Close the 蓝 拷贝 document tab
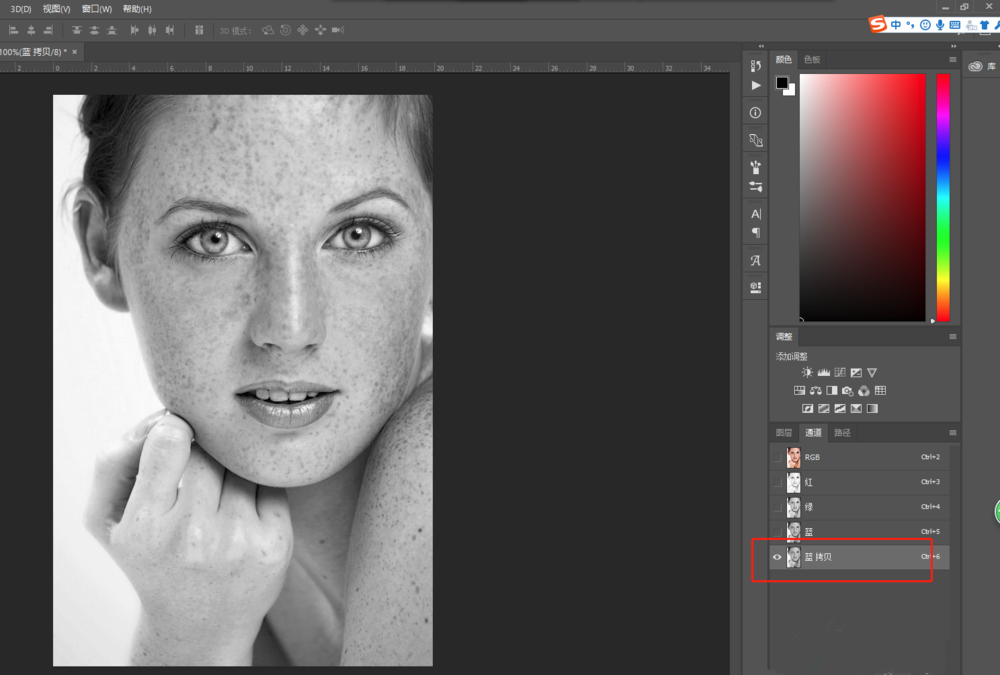The width and height of the screenshot is (1000, 675). pyautogui.click(x=74, y=51)
